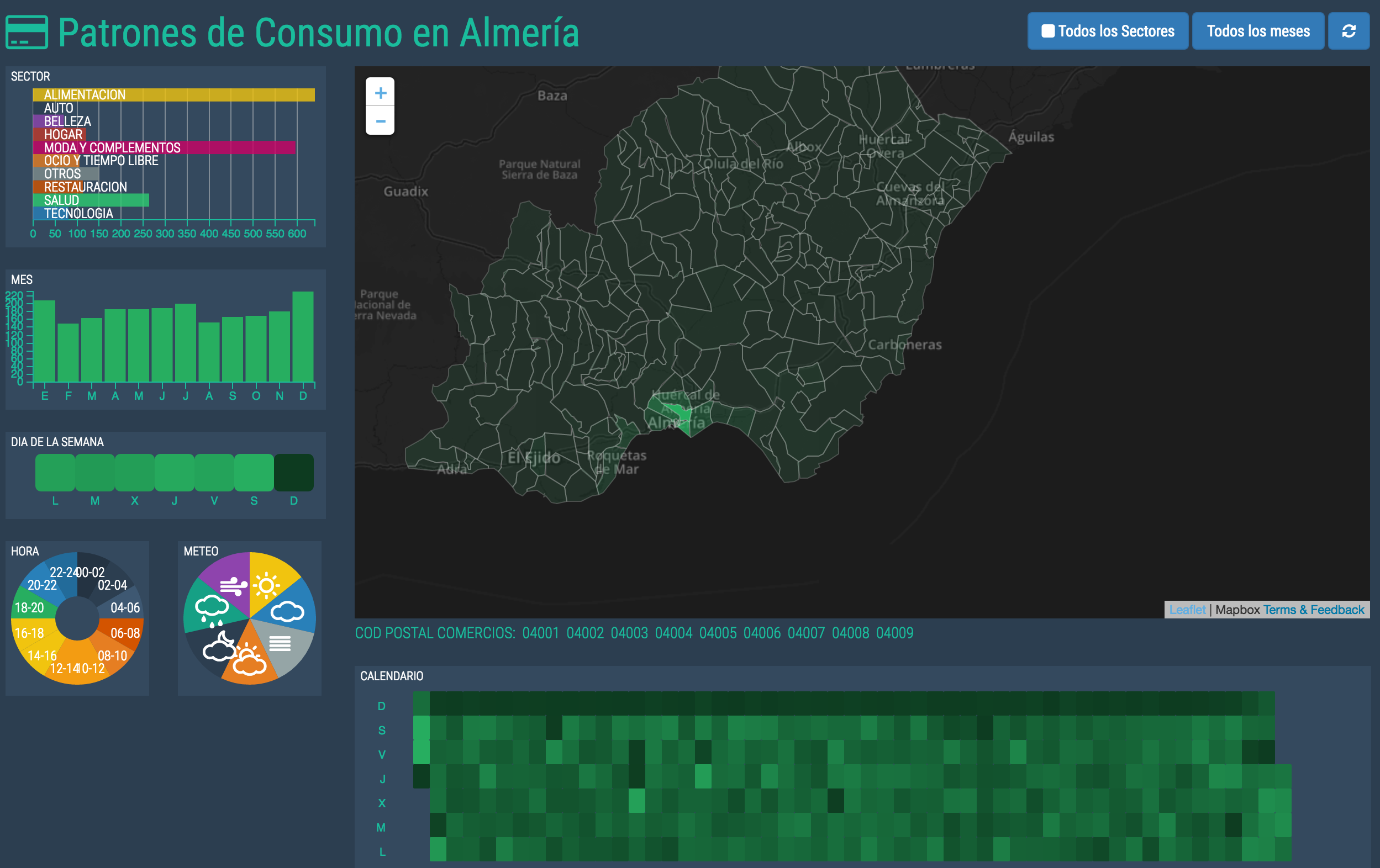This screenshot has height=868, width=1380.
Task: Toggle the Todos los Sectores checkbox
Action: [x=1047, y=31]
